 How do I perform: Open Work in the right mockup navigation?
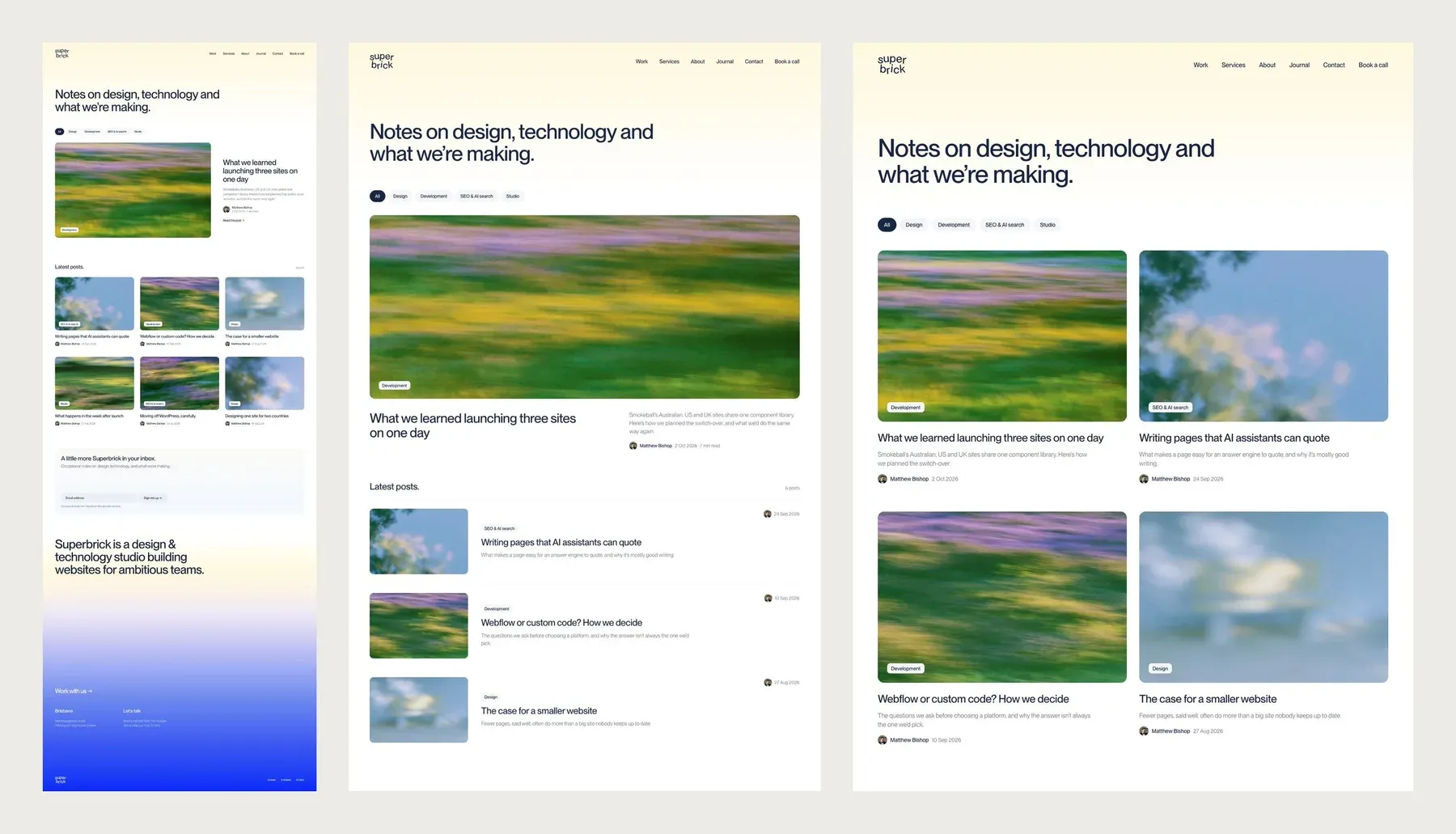click(x=1200, y=66)
